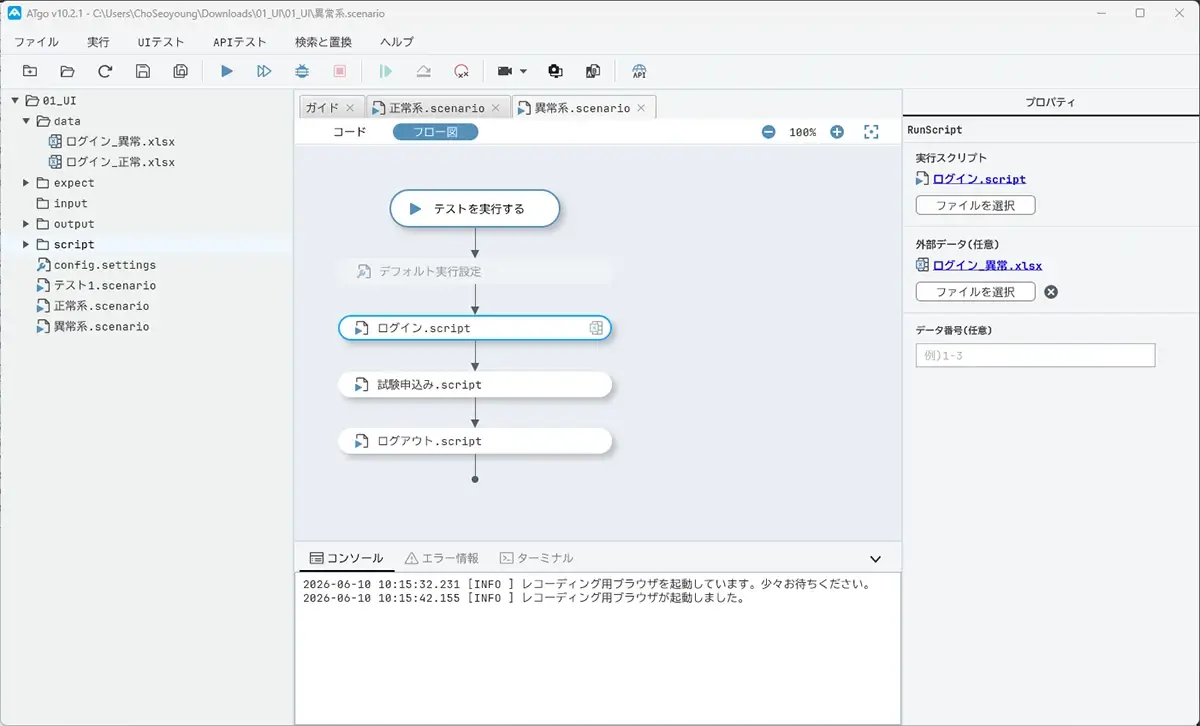
Task: Open the ヘルプ menu
Action: tap(397, 42)
